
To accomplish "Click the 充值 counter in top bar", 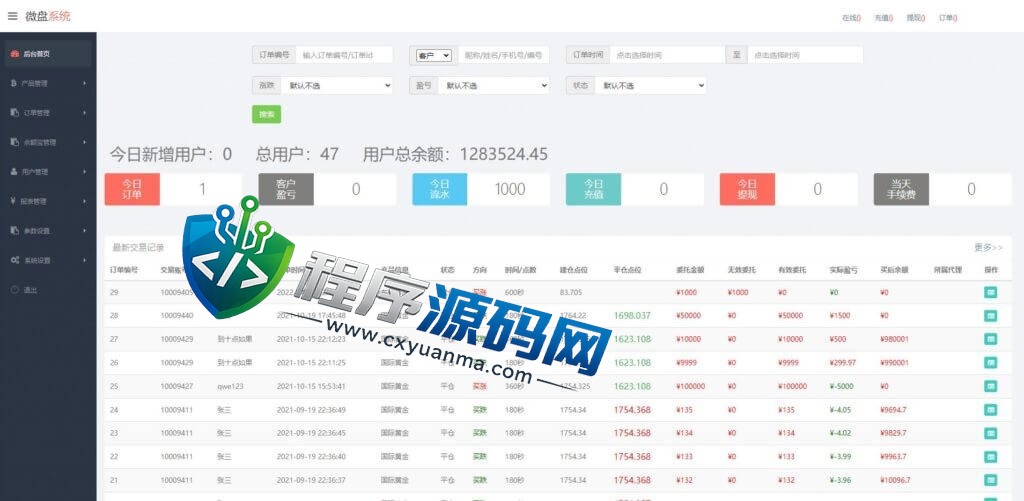I will (884, 18).
